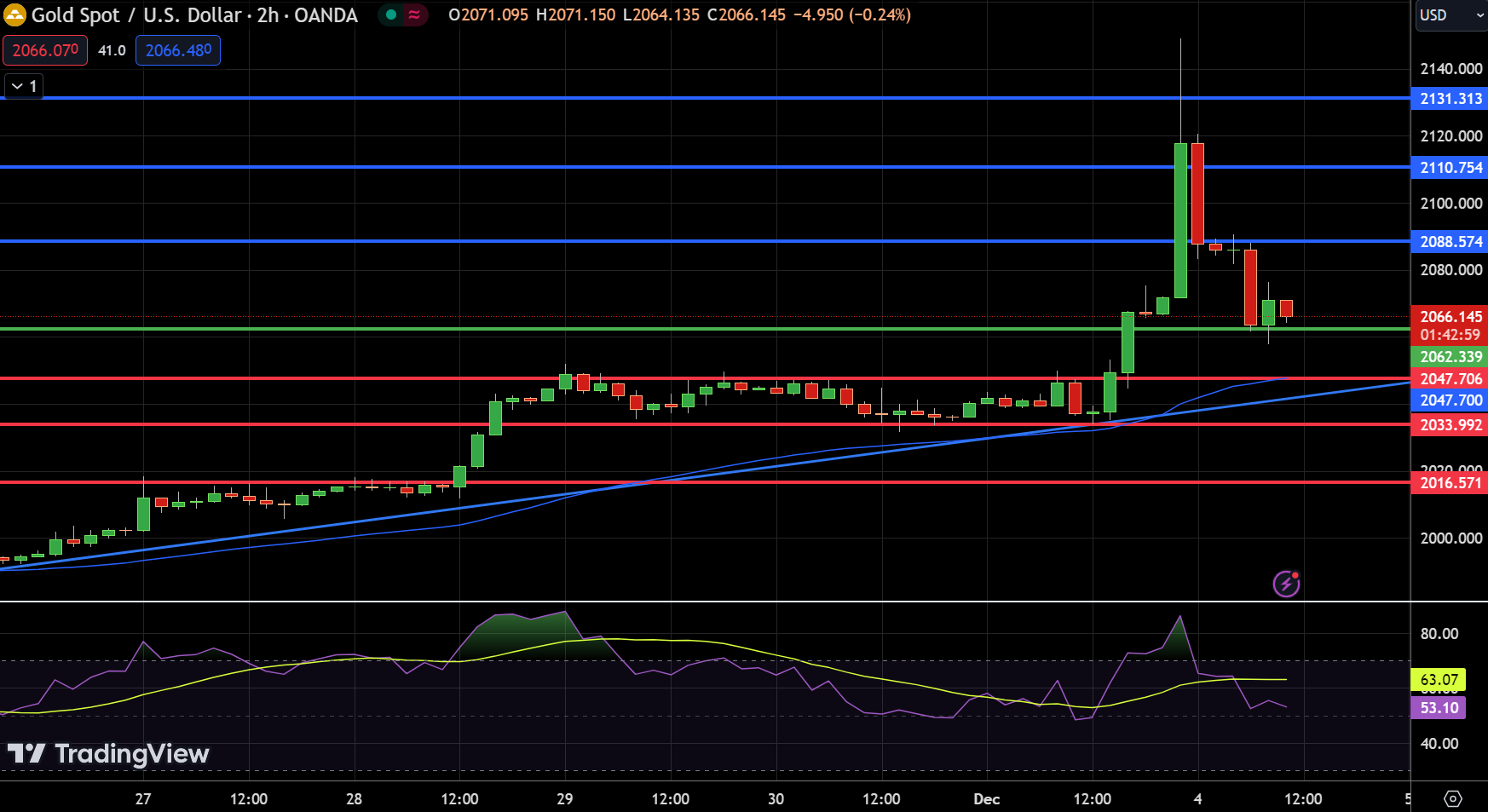Click the 80.00 RSI scale tick

click(x=1439, y=634)
